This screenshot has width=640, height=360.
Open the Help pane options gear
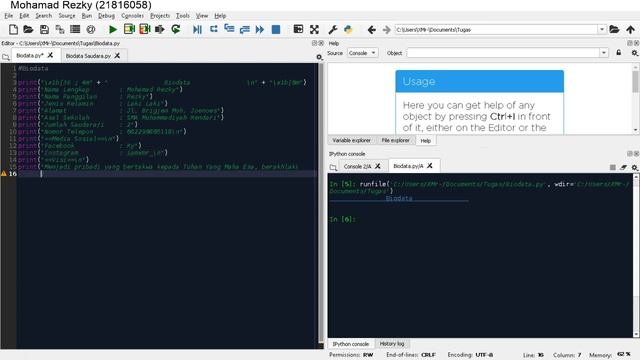click(x=634, y=53)
